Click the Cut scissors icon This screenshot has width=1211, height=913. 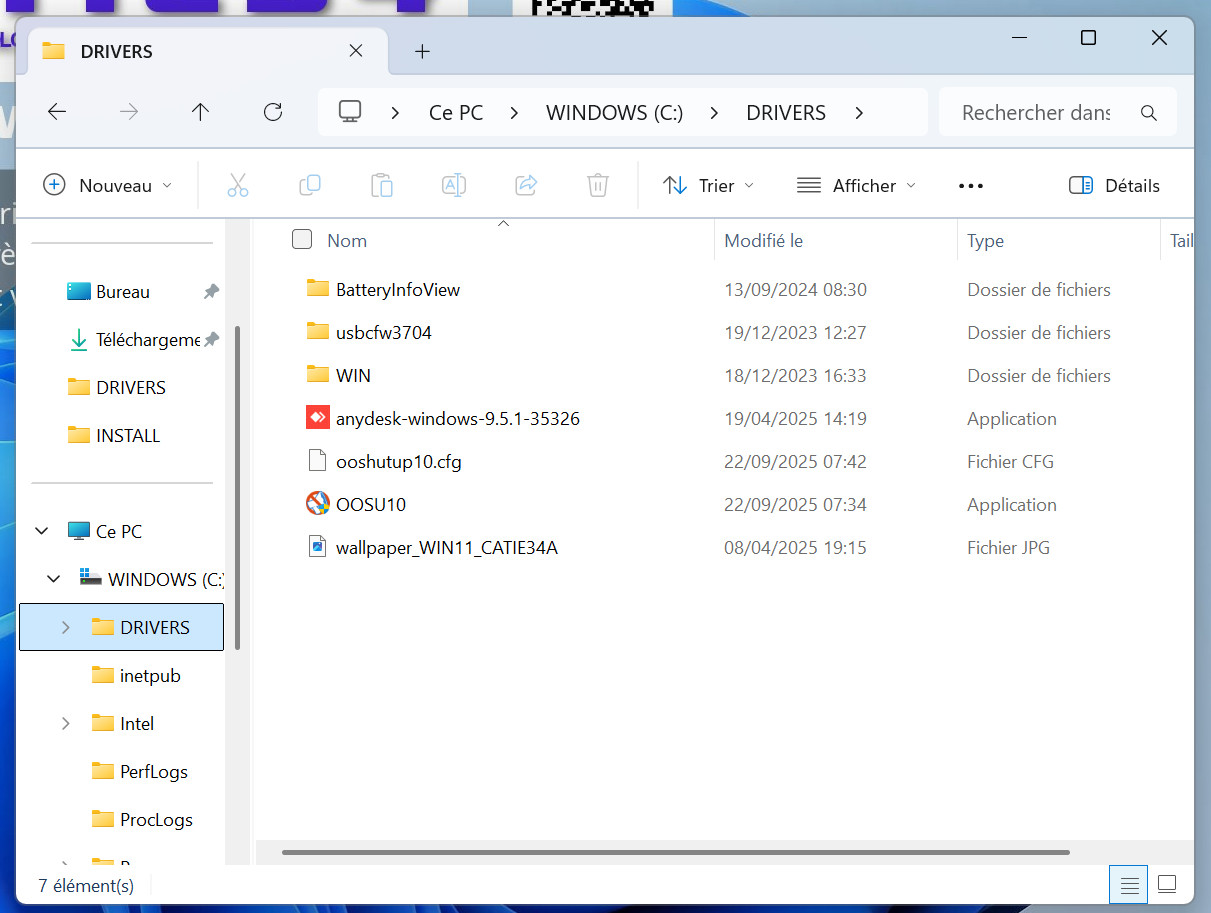pyautogui.click(x=237, y=185)
